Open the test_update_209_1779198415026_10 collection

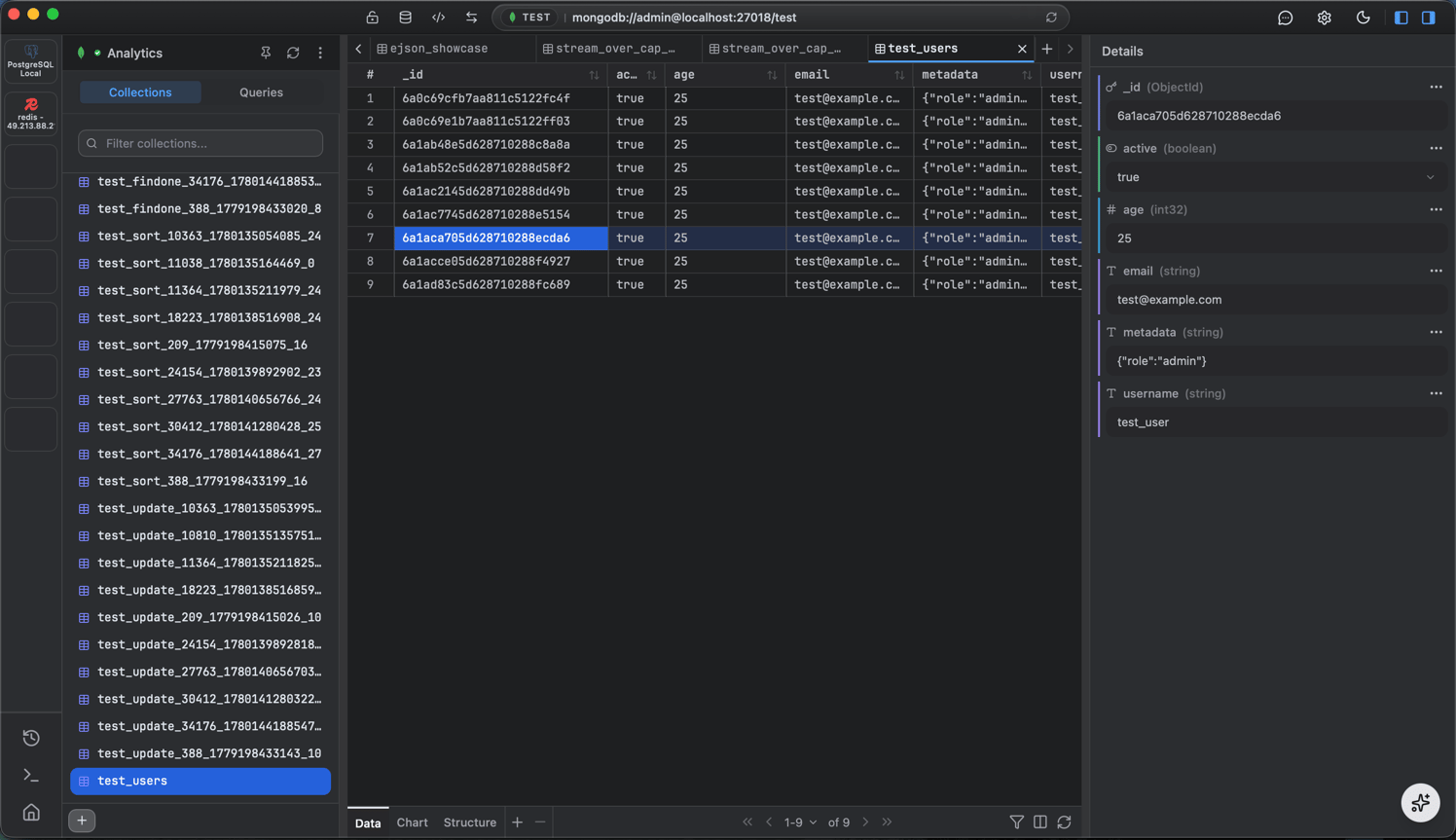point(200,617)
